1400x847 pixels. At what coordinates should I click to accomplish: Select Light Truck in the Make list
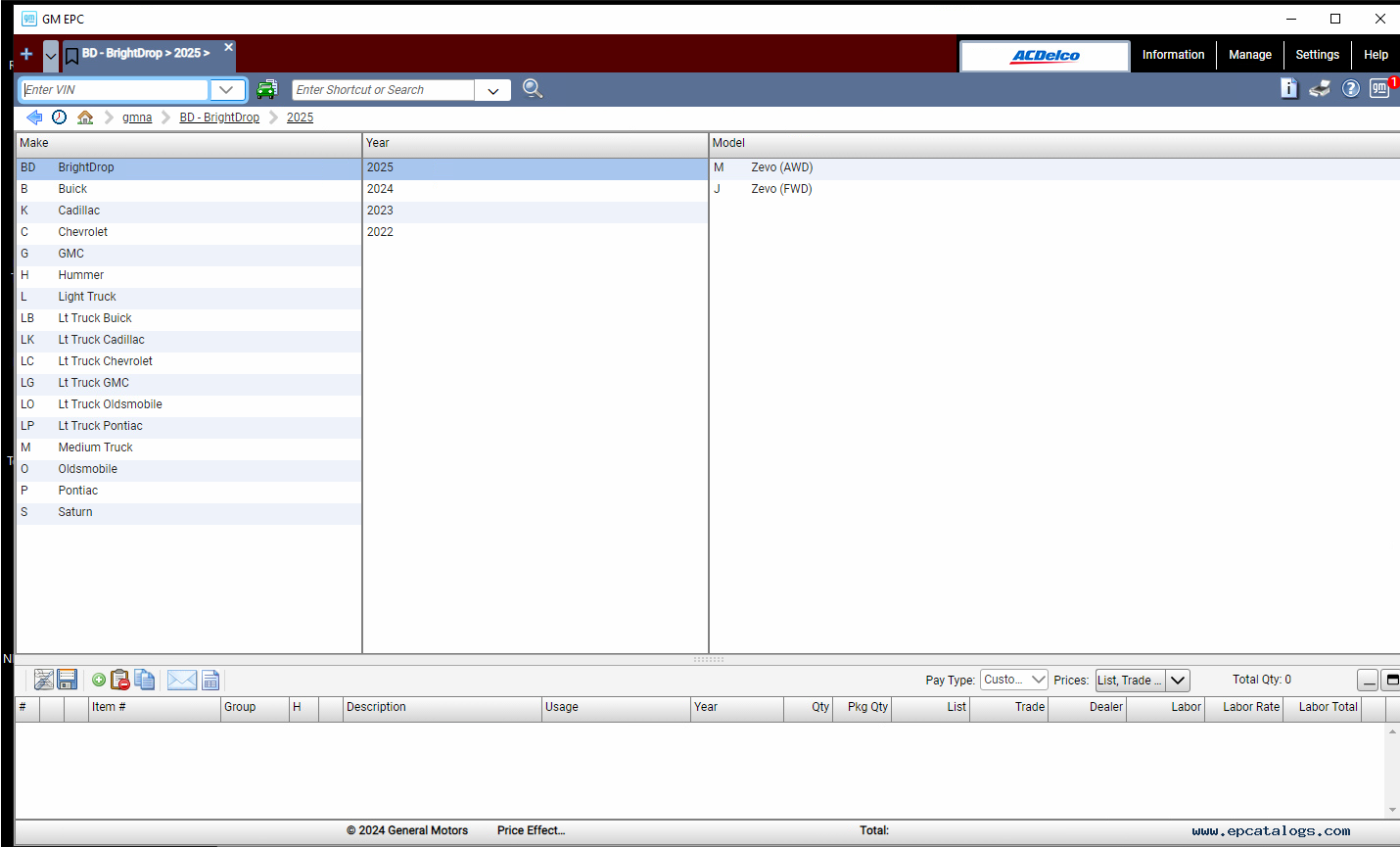[x=189, y=297]
